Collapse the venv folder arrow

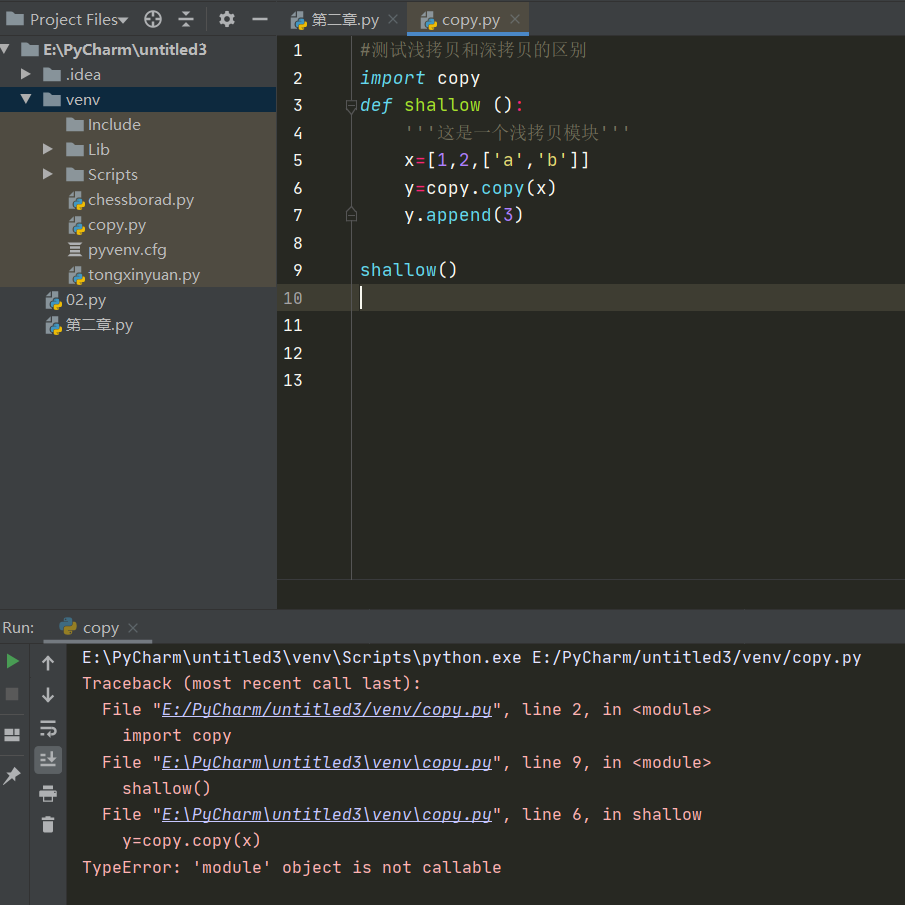25,99
